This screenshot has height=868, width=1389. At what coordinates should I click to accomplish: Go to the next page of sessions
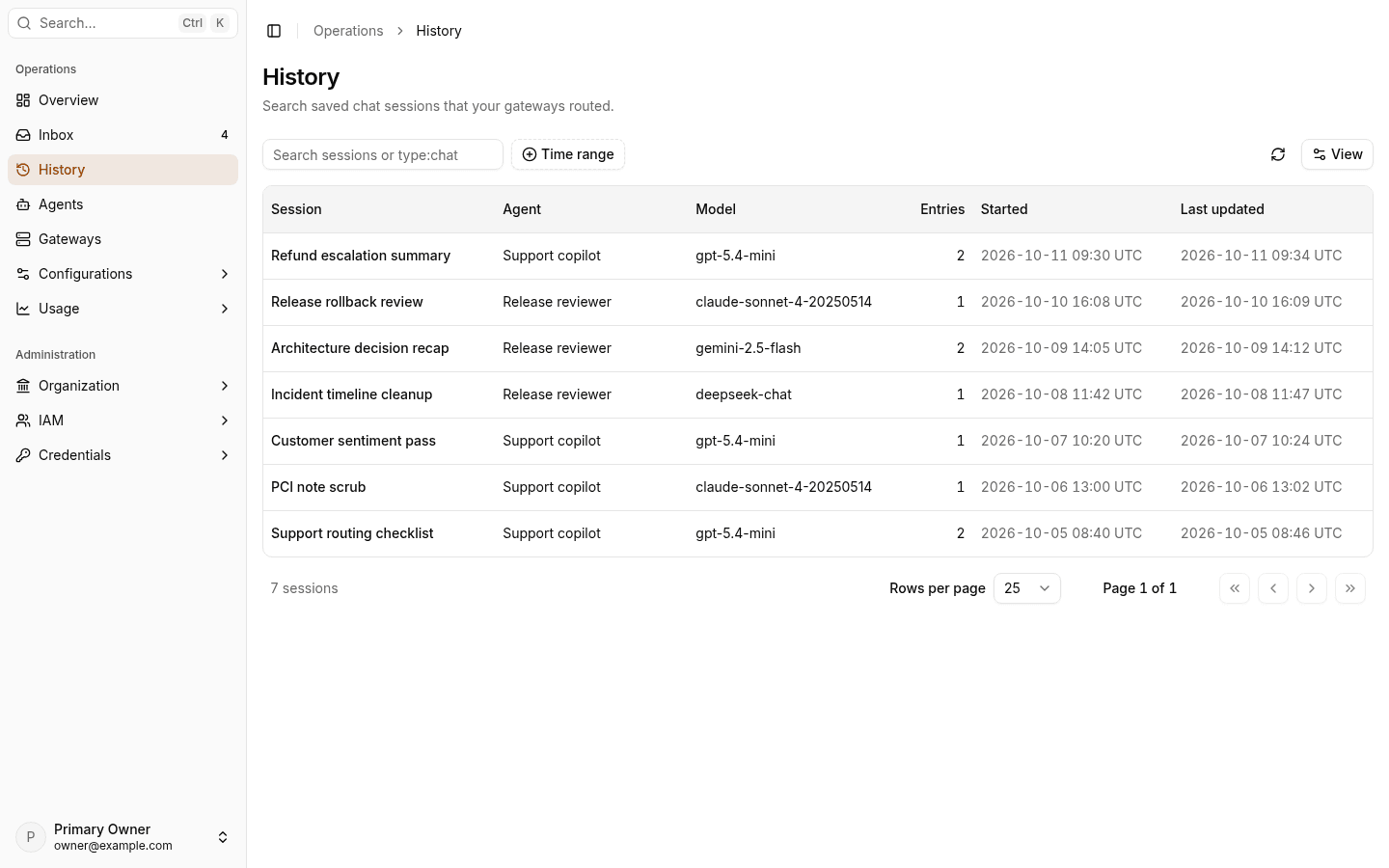[1312, 588]
